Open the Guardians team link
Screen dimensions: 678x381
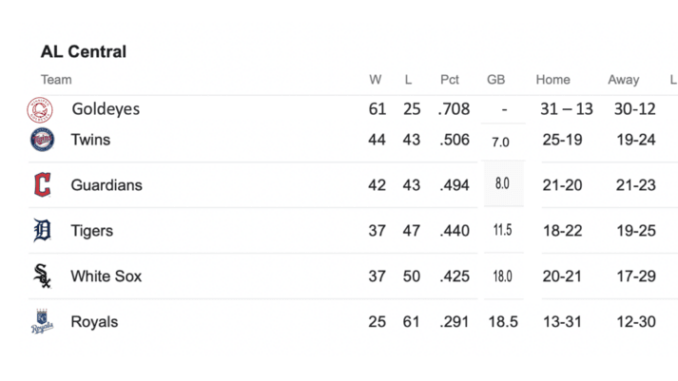click(x=106, y=185)
